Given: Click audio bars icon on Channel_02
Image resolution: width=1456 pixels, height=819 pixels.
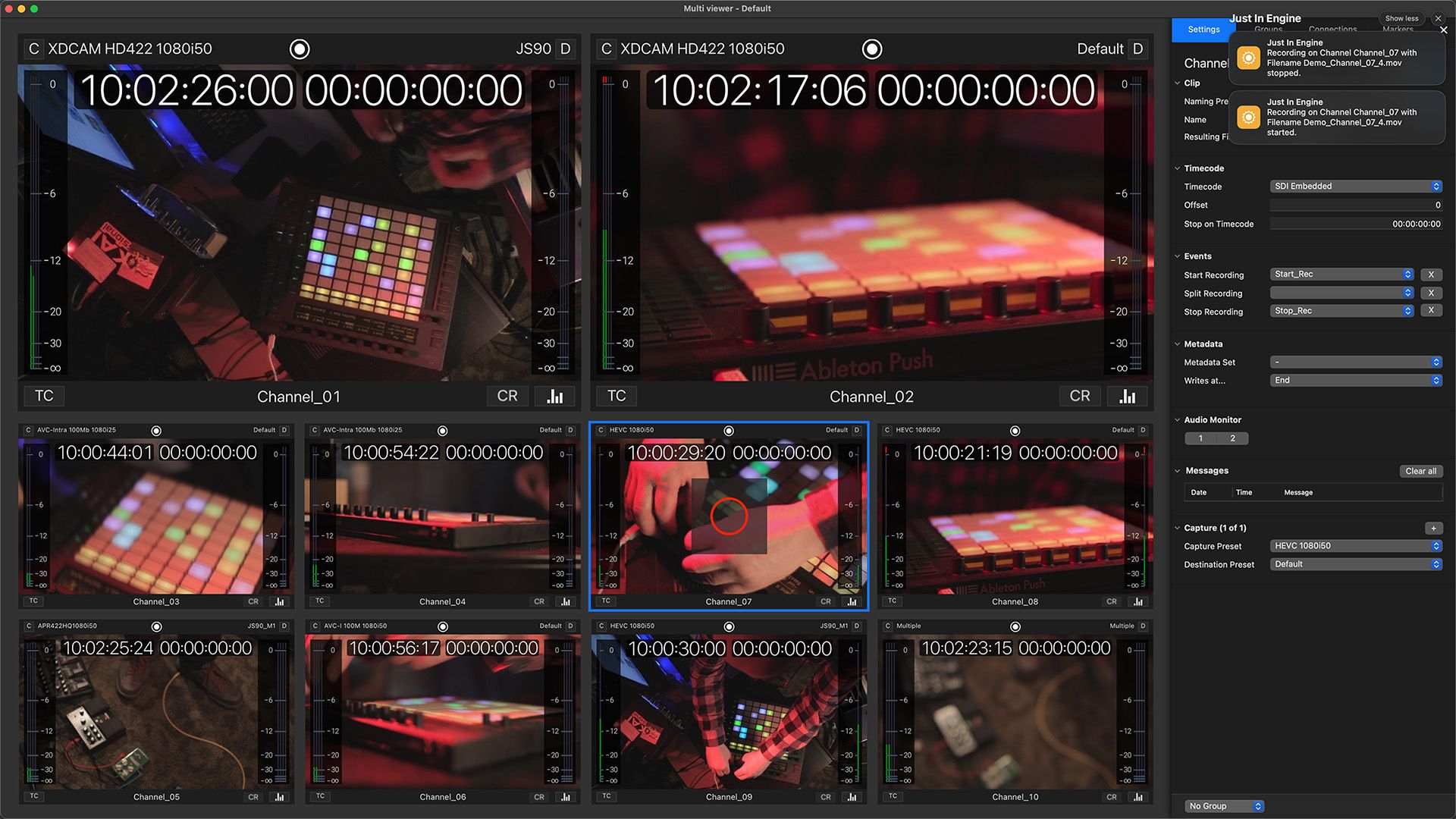Looking at the screenshot, I should point(1128,396).
